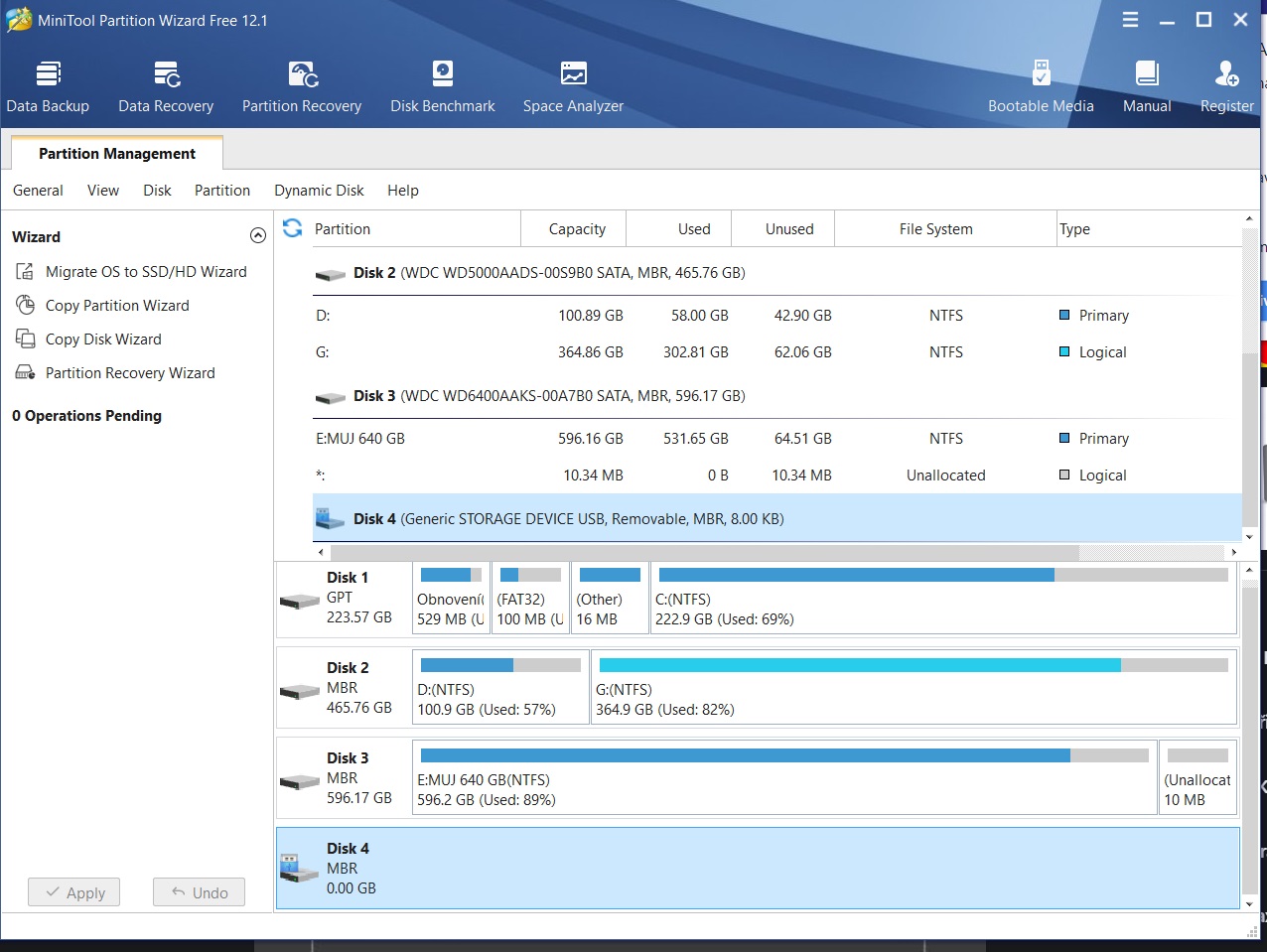Refresh the partition list

(293, 228)
